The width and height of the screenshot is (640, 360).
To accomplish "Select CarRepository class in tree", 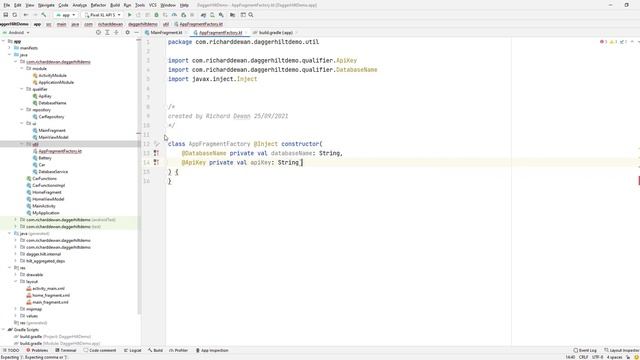I will pyautogui.click(x=51, y=116).
